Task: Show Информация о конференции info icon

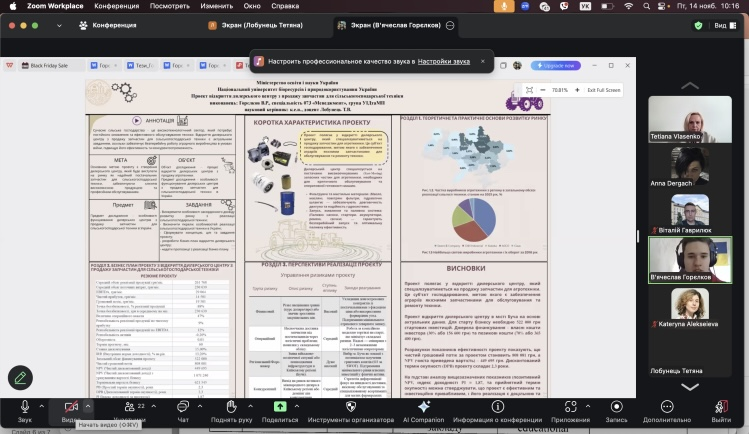Action: point(498,407)
